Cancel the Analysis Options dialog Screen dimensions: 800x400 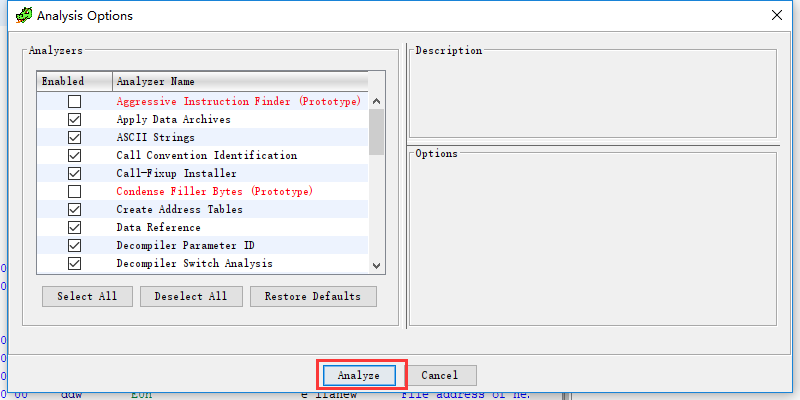pyautogui.click(x=440, y=375)
